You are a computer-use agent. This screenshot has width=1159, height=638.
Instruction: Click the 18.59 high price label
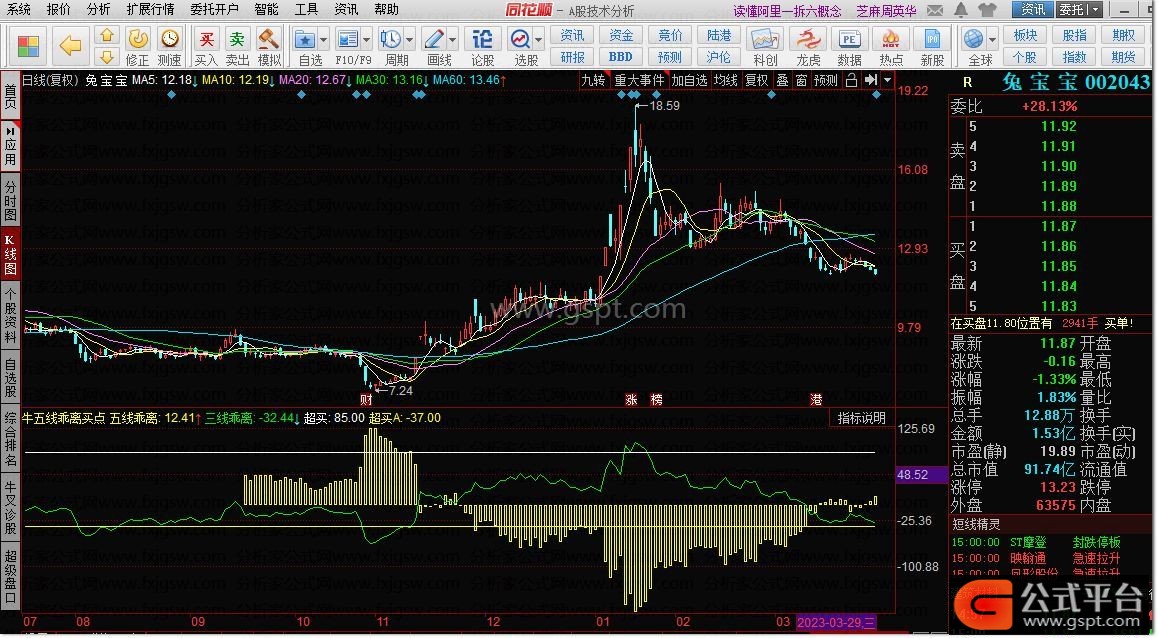665,106
